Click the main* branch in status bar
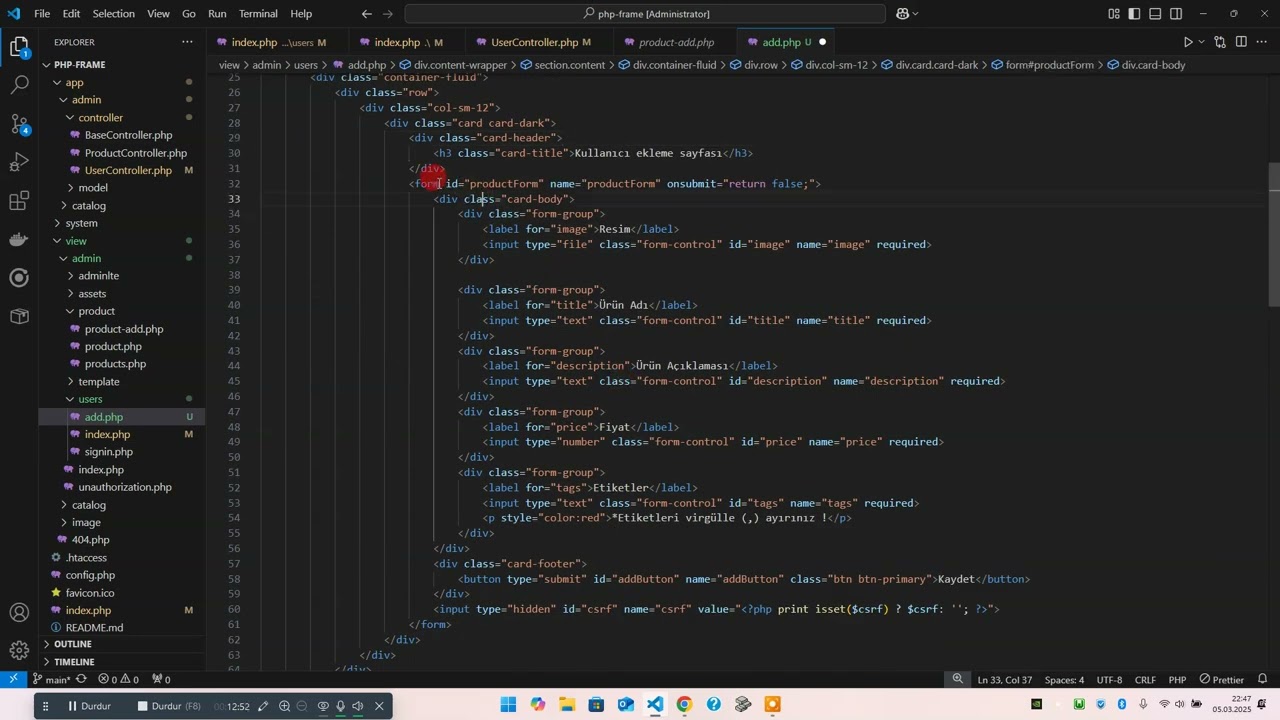Image resolution: width=1280 pixels, height=720 pixels. point(50,680)
